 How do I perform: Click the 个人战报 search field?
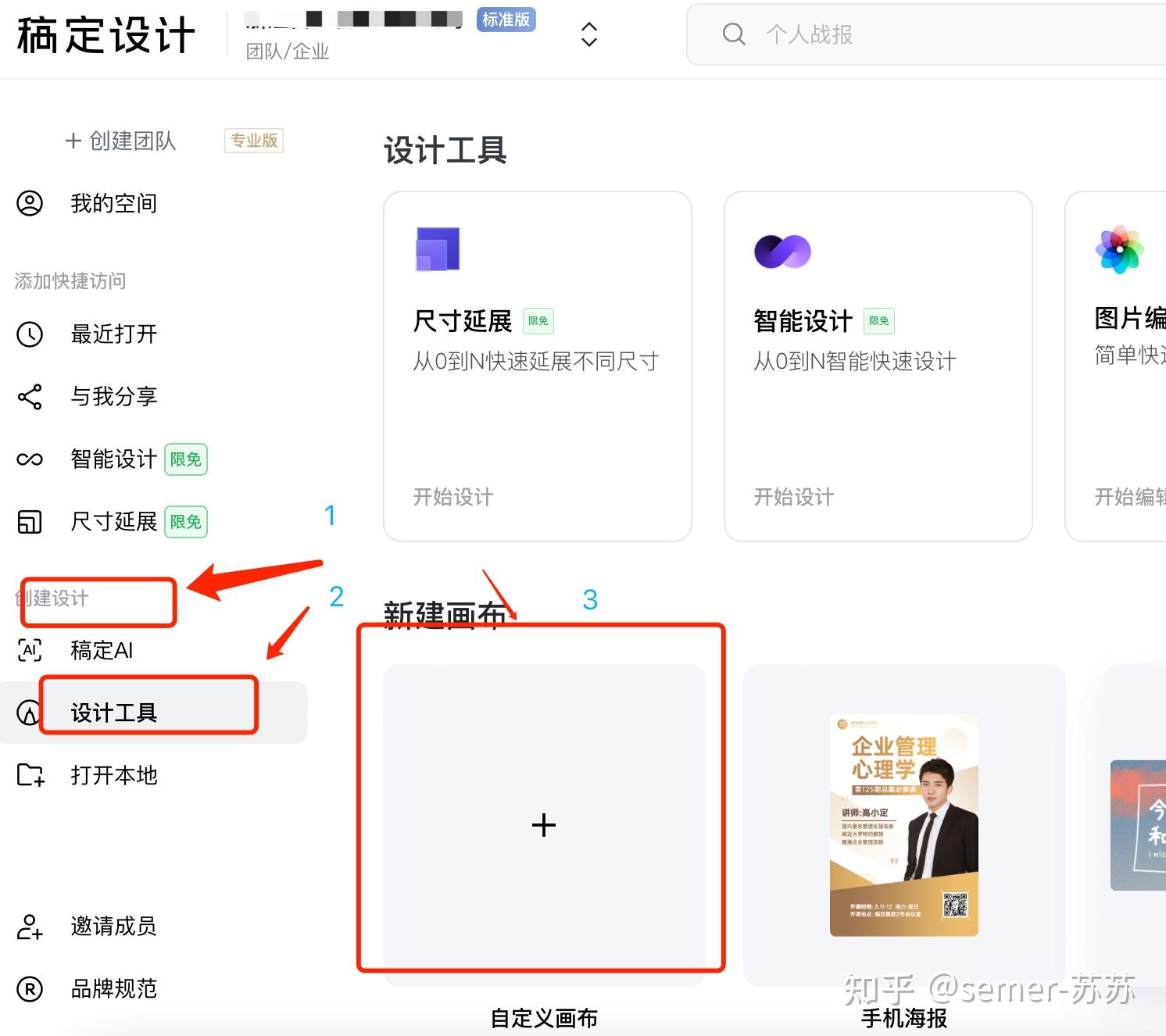pos(926,34)
